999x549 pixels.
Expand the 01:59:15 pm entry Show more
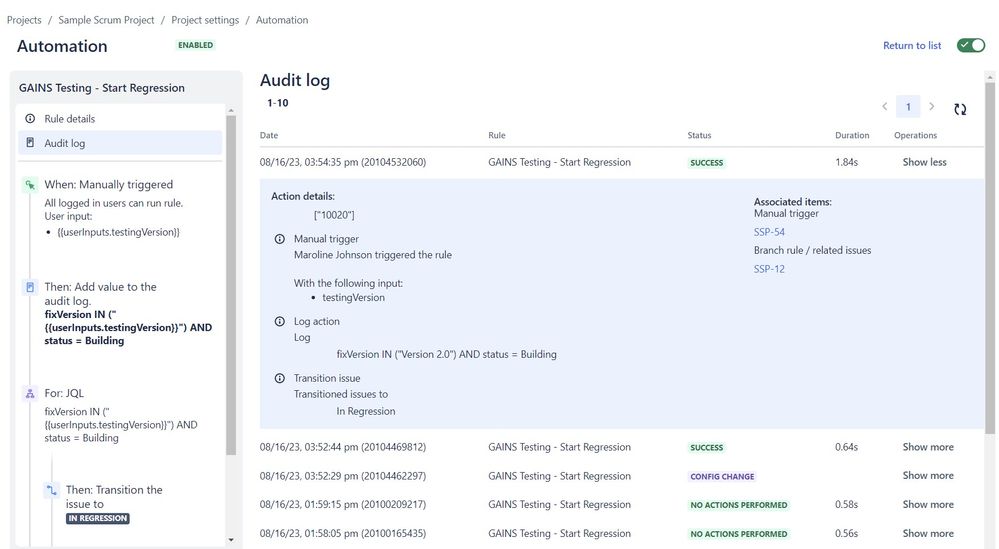[928, 504]
